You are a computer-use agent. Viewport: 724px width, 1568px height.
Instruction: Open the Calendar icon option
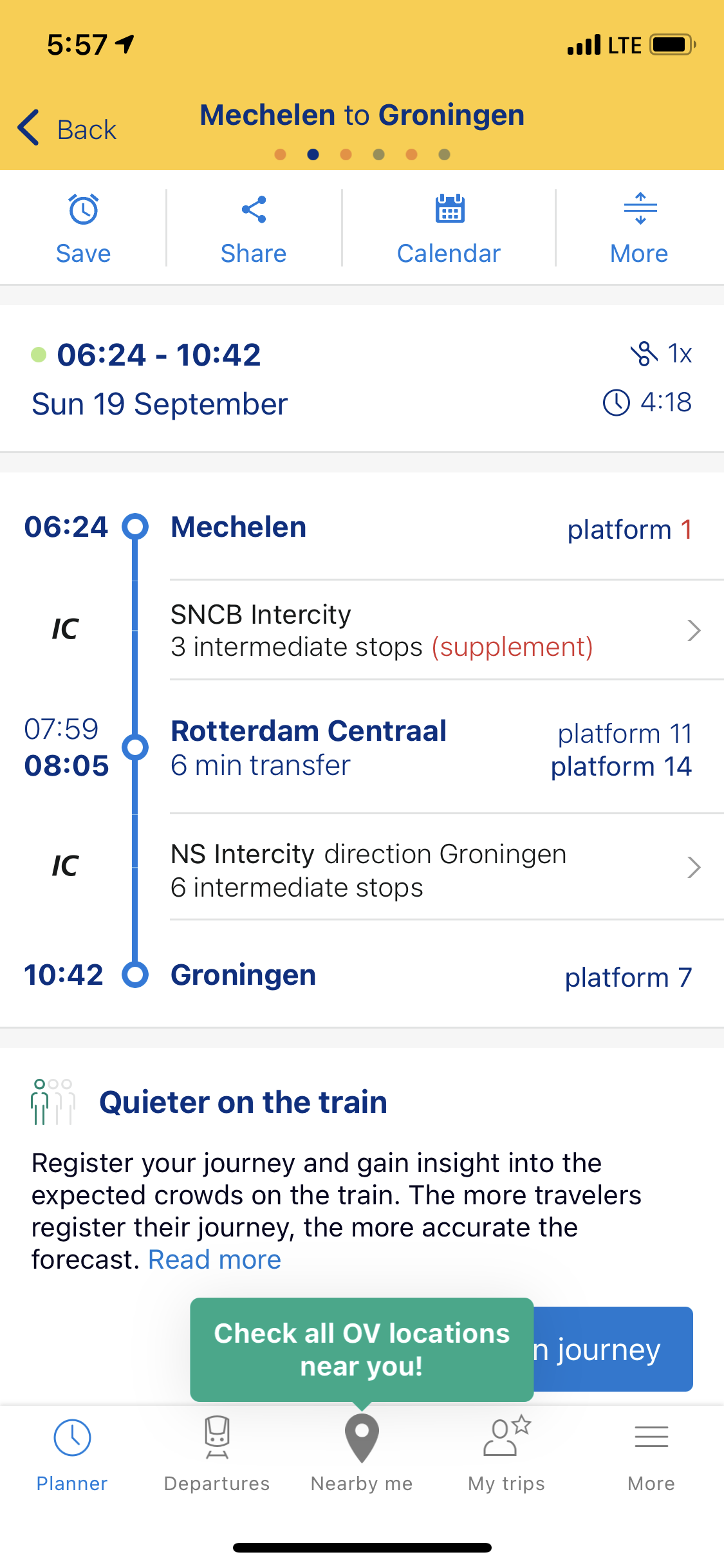click(449, 210)
